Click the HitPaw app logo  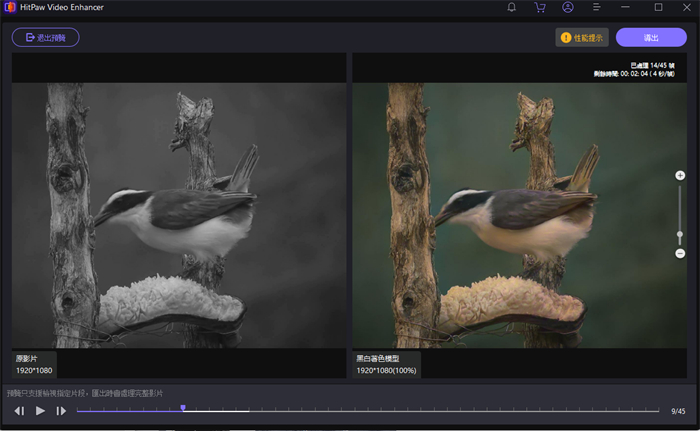(9, 7)
